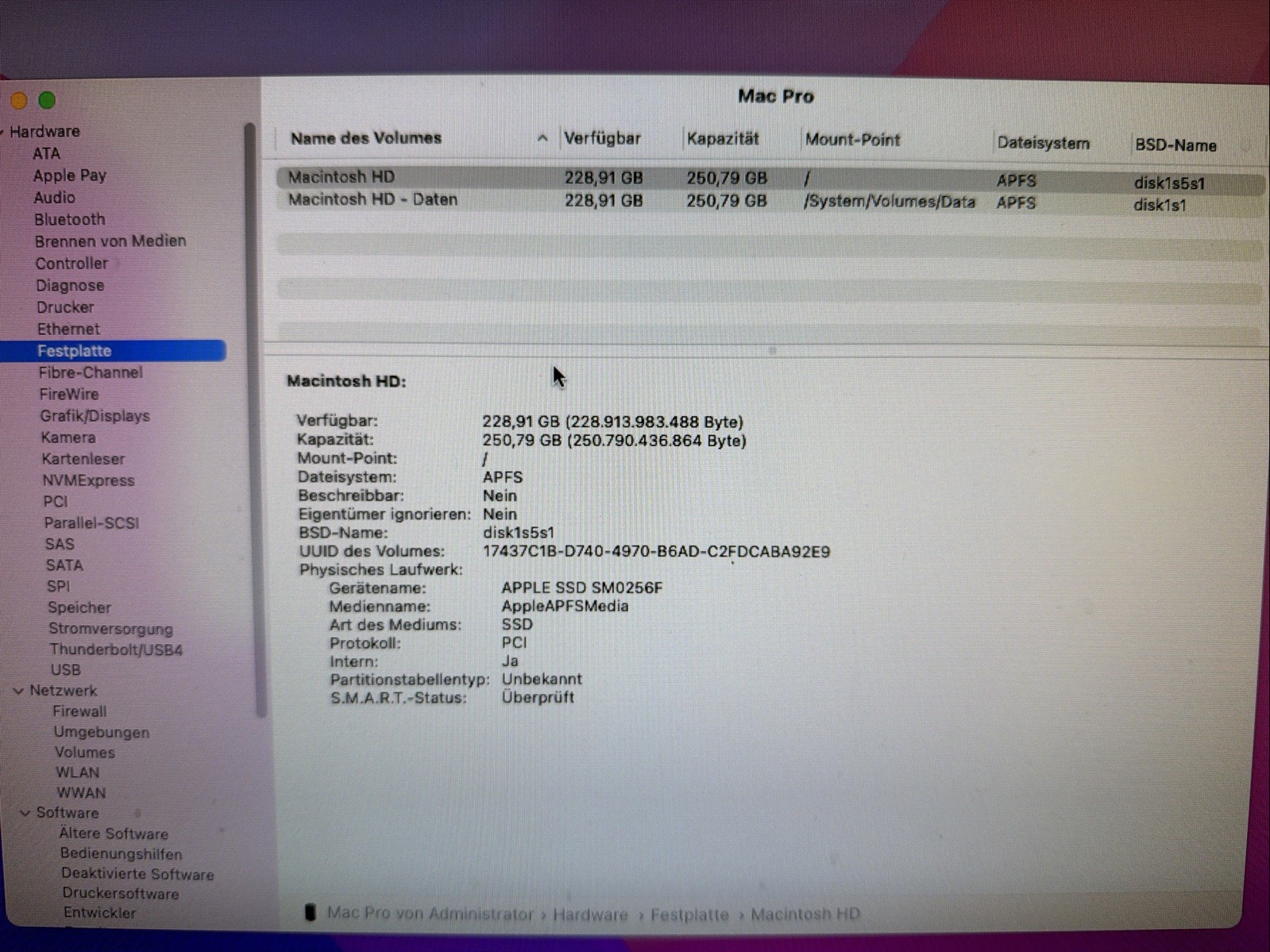Select ATA in the Hardware sidebar
Screen dimensions: 1270x952
[x=46, y=153]
